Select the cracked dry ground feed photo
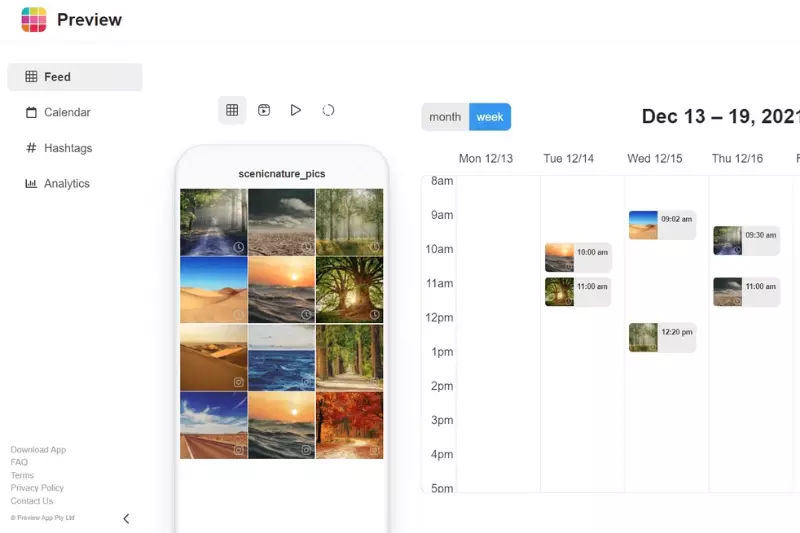This screenshot has width=800, height=533. (282, 222)
